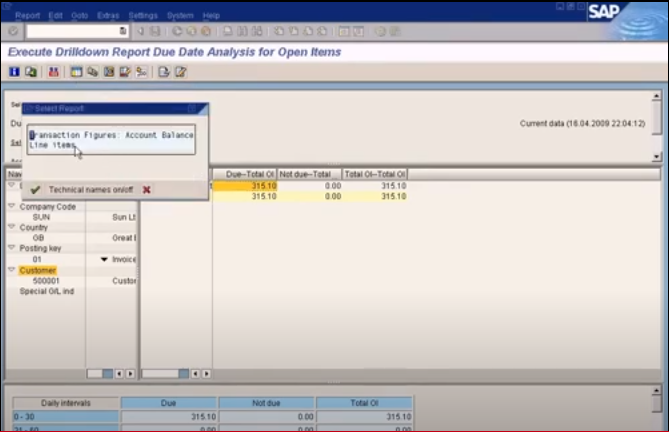Click the Special G/L ind characteristic
Image resolution: width=669 pixels, height=432 pixels.
(x=47, y=291)
